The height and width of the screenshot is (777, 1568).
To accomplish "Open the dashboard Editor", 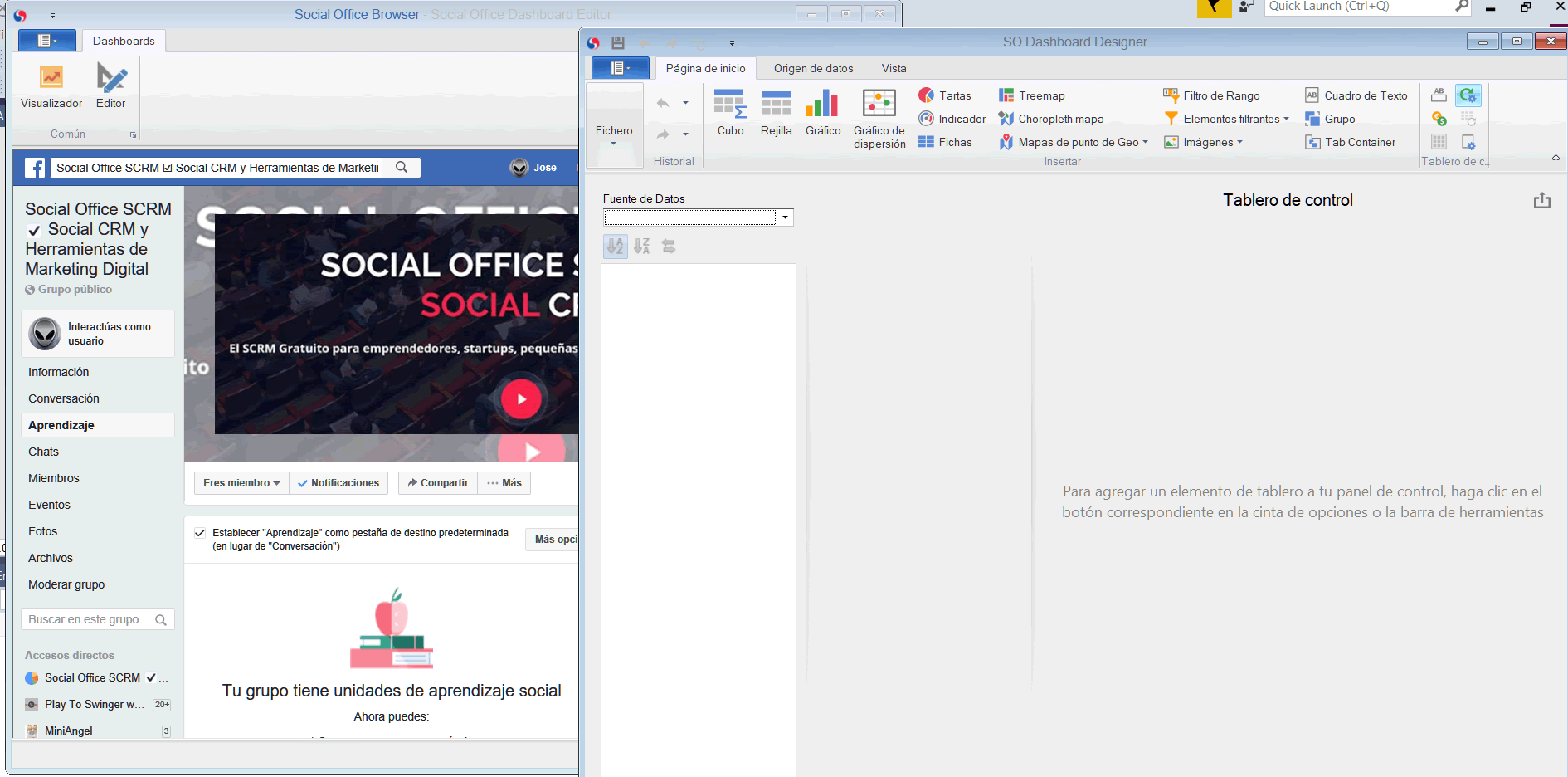I will 111,86.
